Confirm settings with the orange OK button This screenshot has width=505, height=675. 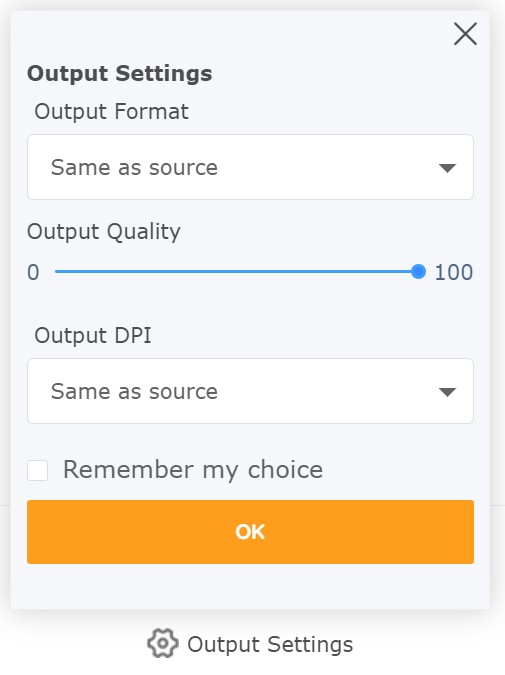tap(250, 532)
